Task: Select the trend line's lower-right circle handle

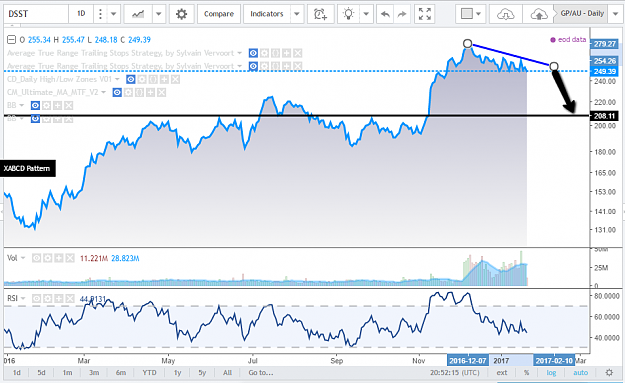Action: (554, 66)
